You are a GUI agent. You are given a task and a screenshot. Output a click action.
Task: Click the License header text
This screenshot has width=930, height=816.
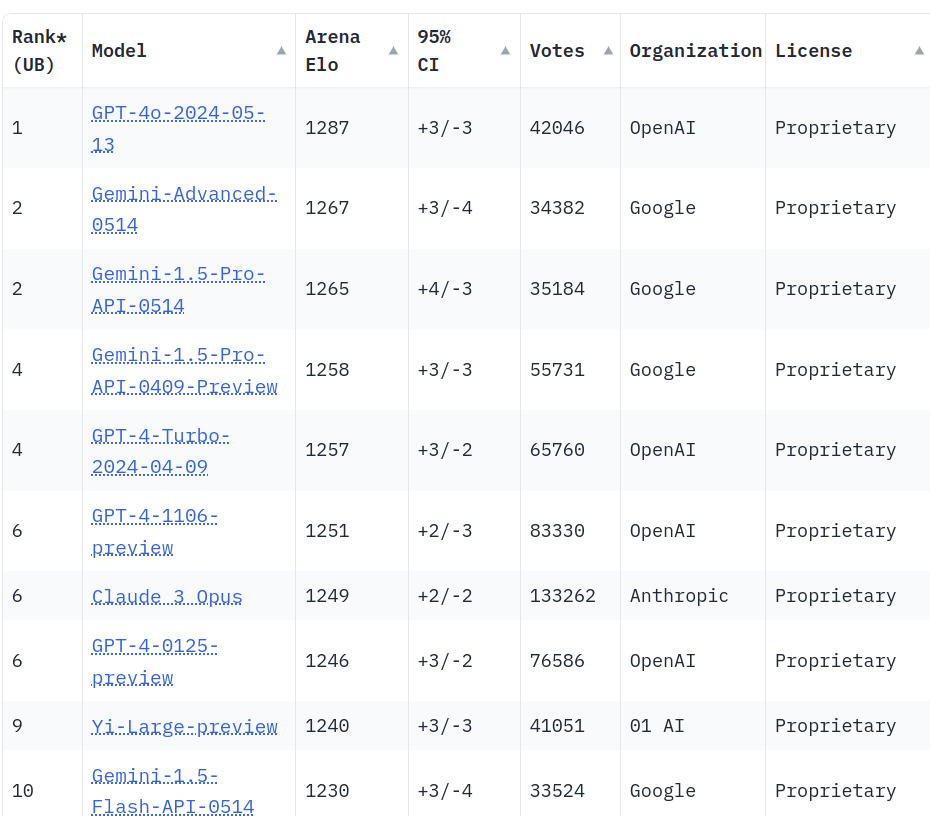(x=813, y=51)
